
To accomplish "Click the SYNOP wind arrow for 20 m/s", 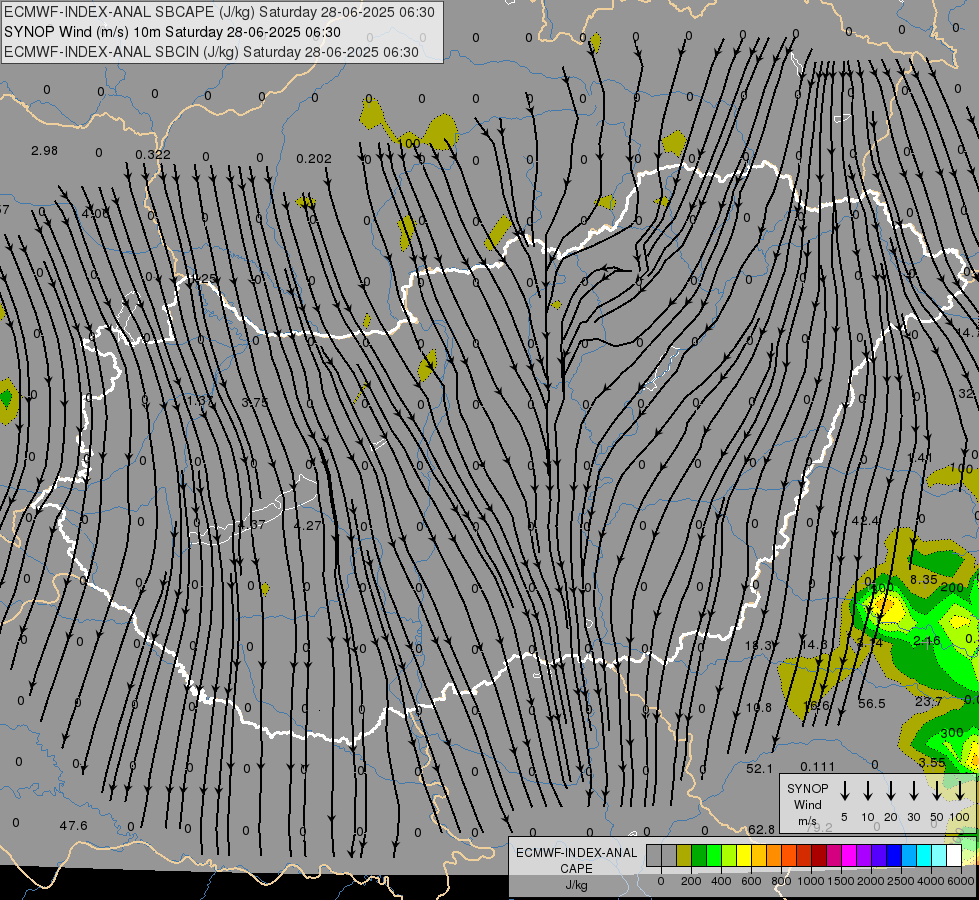I will coord(891,791).
